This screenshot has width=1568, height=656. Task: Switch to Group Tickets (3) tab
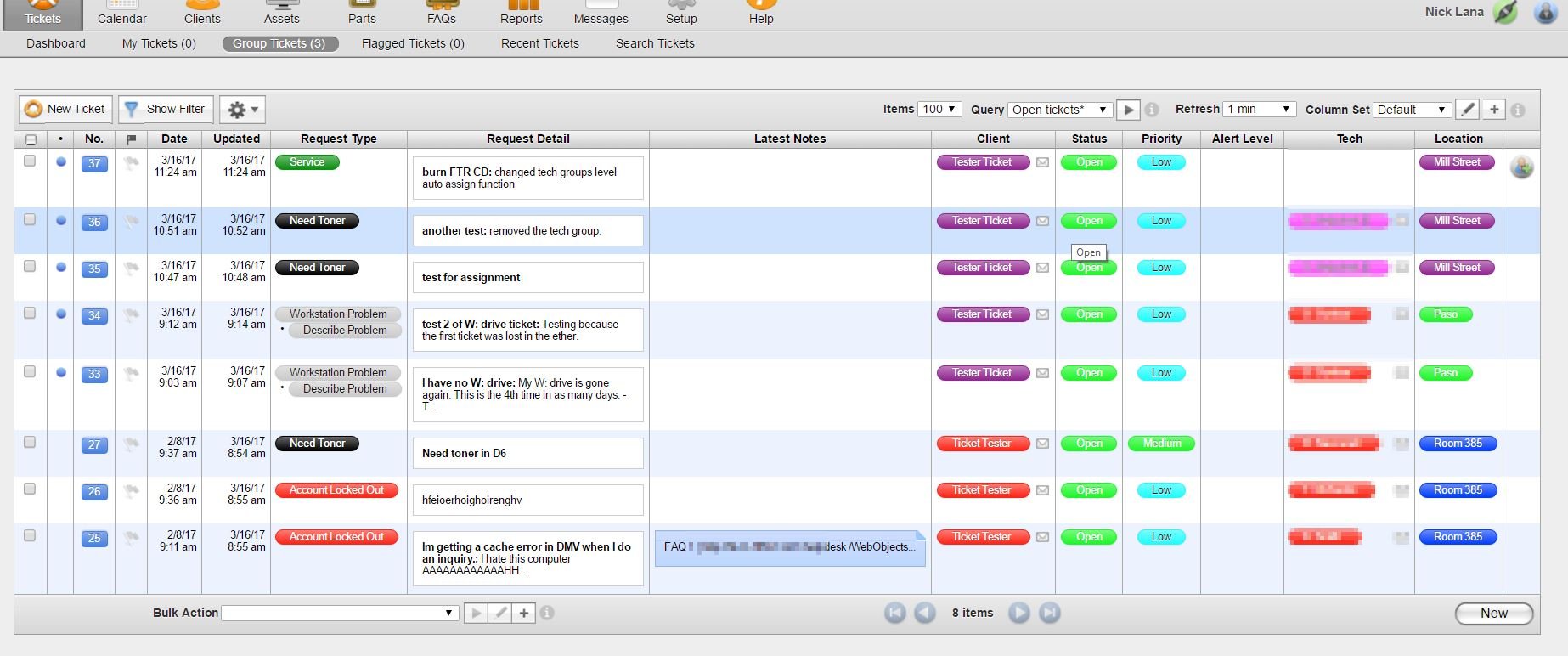pos(279,43)
